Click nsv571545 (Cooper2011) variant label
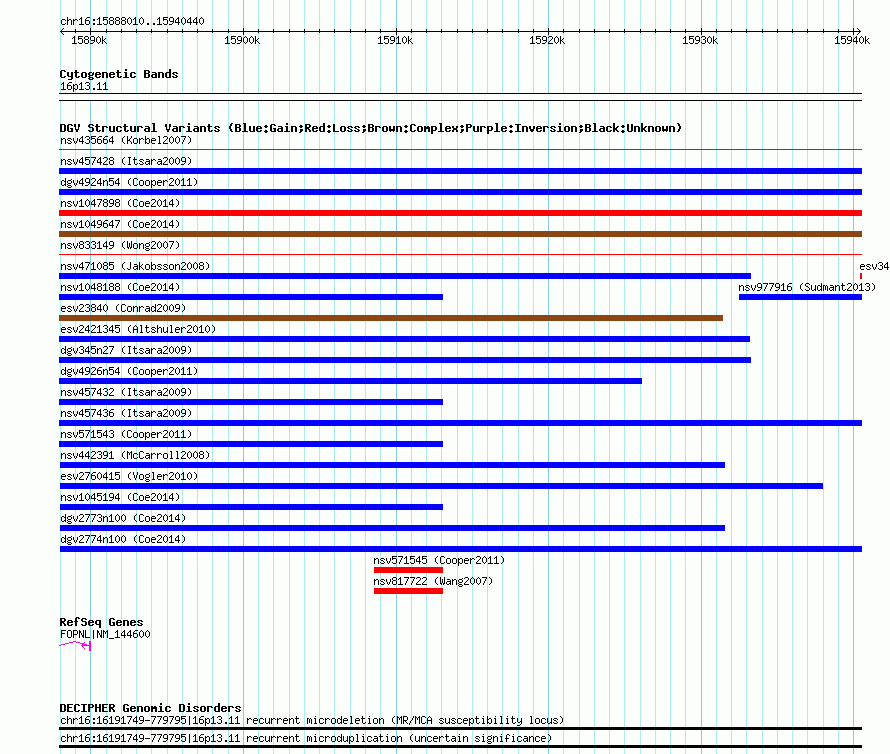The height and width of the screenshot is (754, 890). pyautogui.click(x=439, y=560)
